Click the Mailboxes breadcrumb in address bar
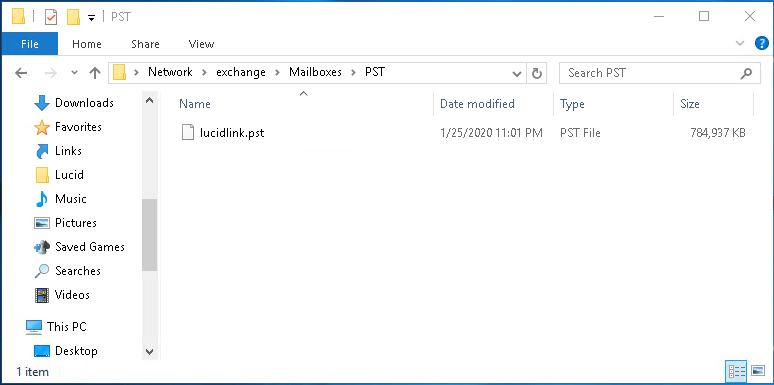Viewport: 774px width, 385px height. click(x=315, y=72)
